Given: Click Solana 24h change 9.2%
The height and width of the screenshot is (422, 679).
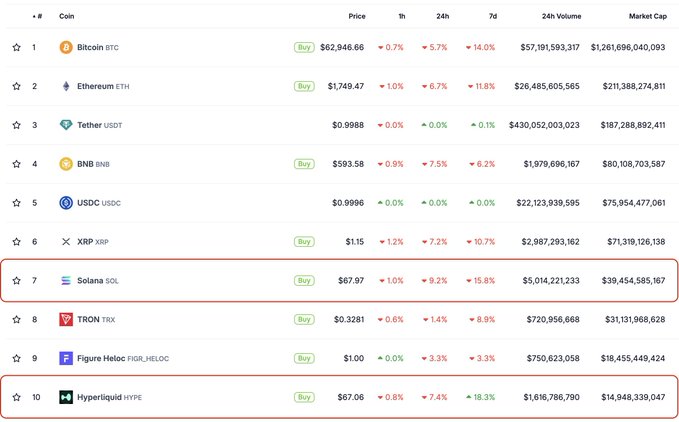Looking at the screenshot, I should [434, 280].
